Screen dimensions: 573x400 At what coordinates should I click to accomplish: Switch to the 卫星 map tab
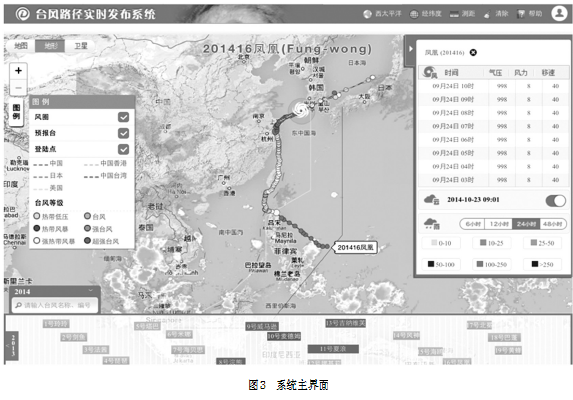tap(81, 46)
